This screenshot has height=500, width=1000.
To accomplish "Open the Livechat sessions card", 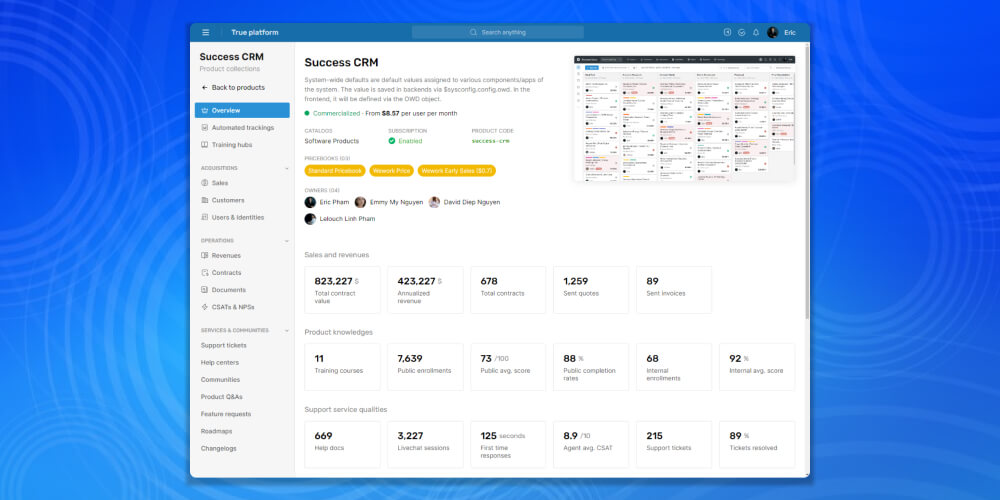I will point(425,445).
